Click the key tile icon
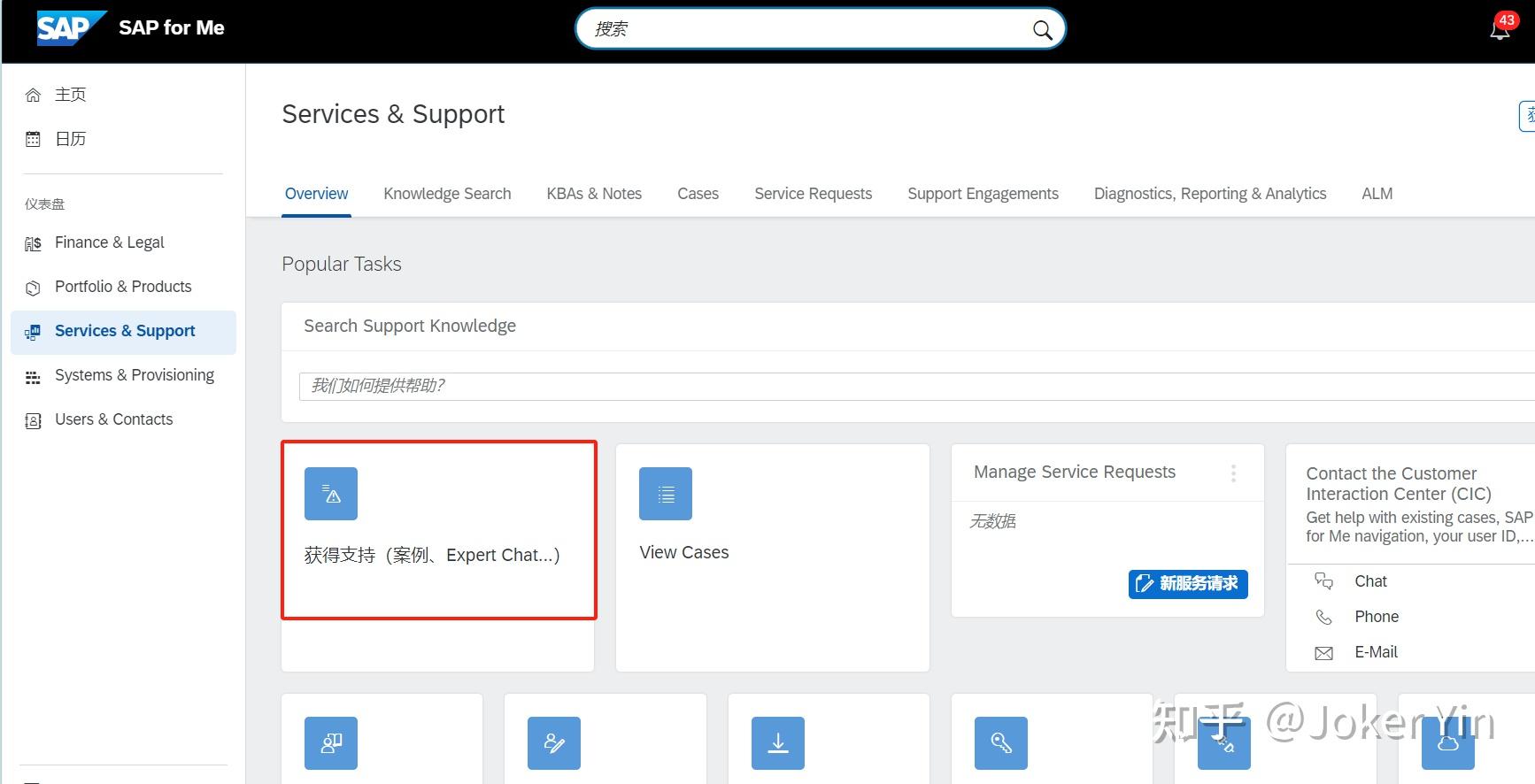Image resolution: width=1535 pixels, height=784 pixels. 1001,743
